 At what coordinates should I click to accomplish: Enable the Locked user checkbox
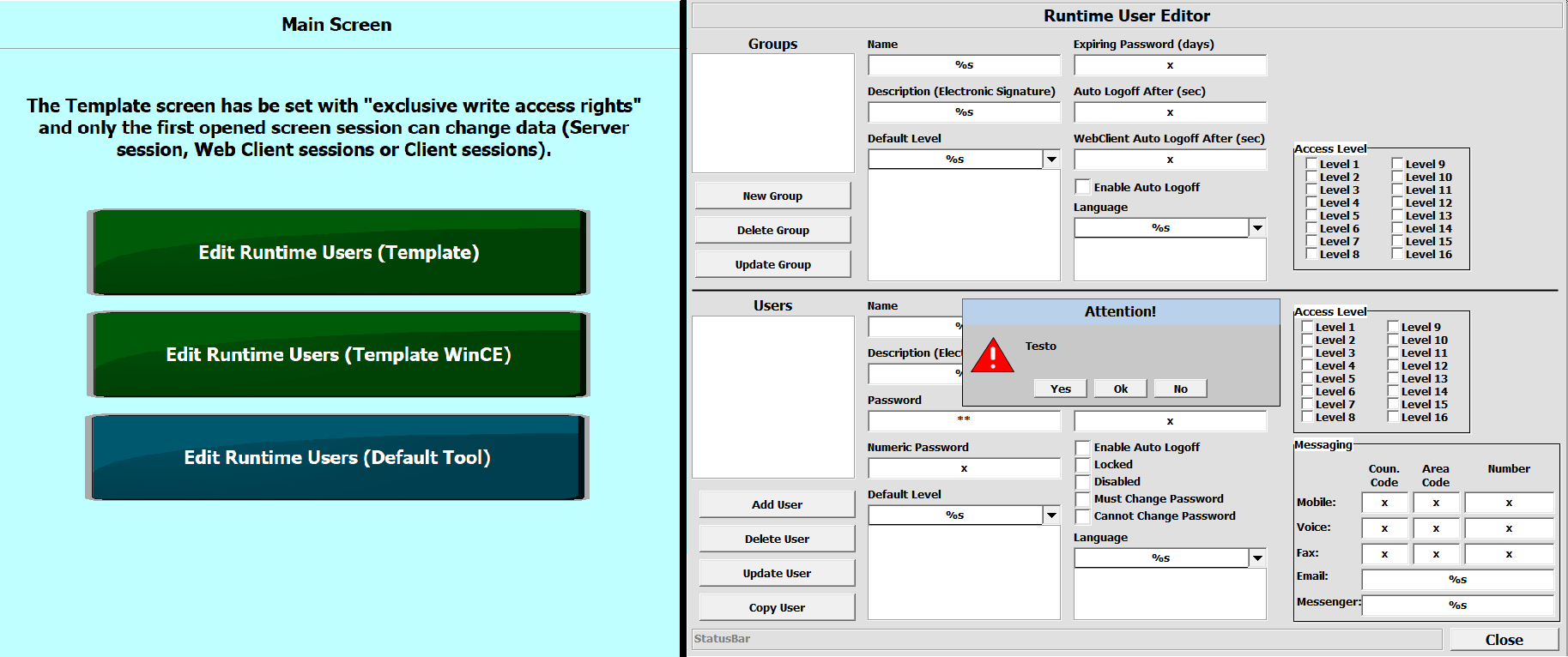pyautogui.click(x=1083, y=465)
